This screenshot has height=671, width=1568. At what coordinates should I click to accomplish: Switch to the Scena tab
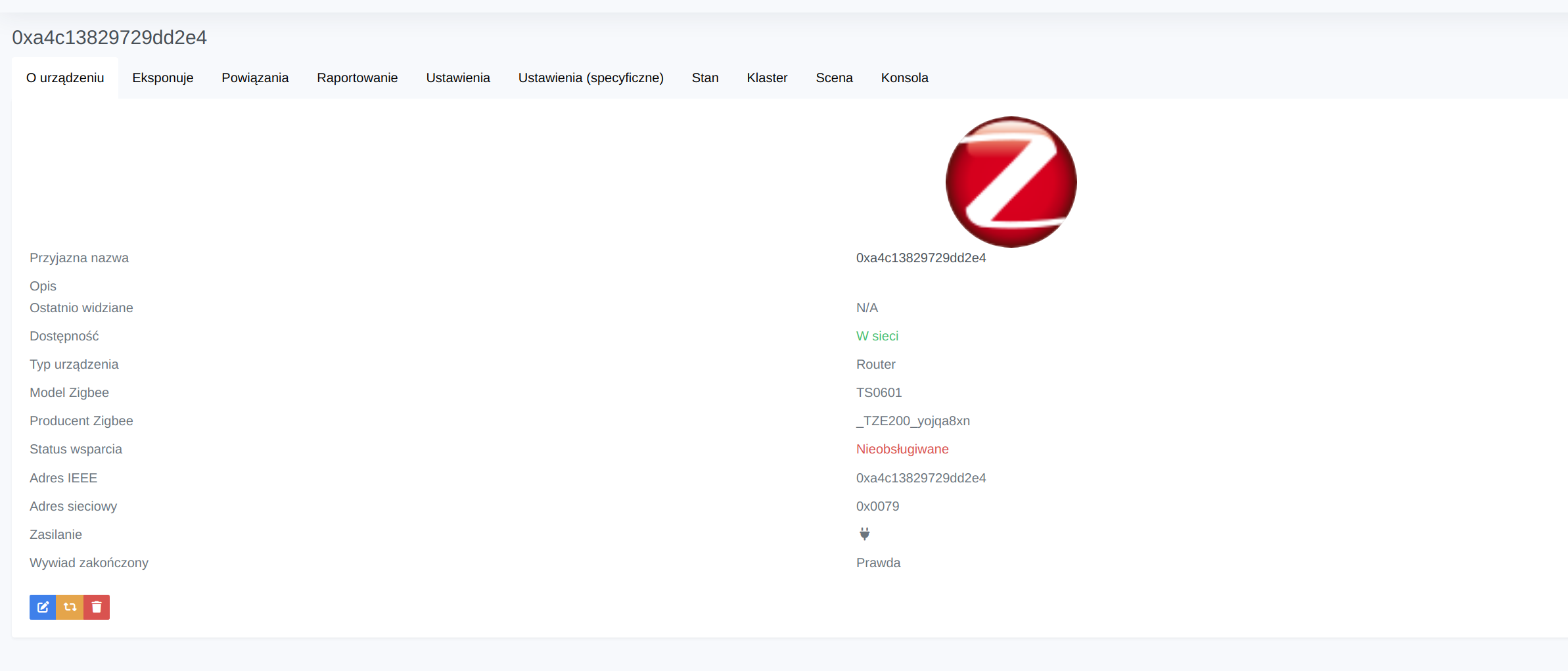(x=834, y=78)
